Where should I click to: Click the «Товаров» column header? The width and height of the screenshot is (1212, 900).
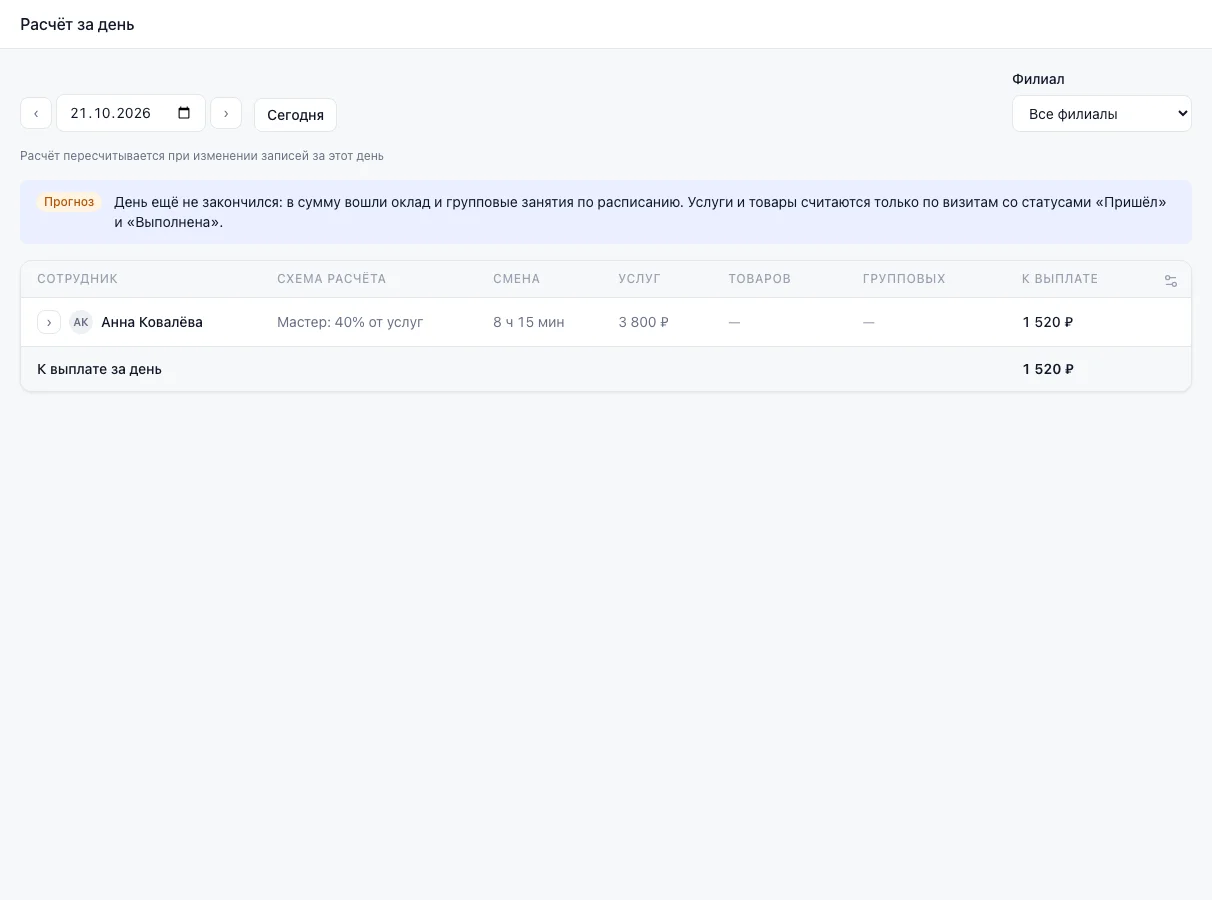click(760, 279)
